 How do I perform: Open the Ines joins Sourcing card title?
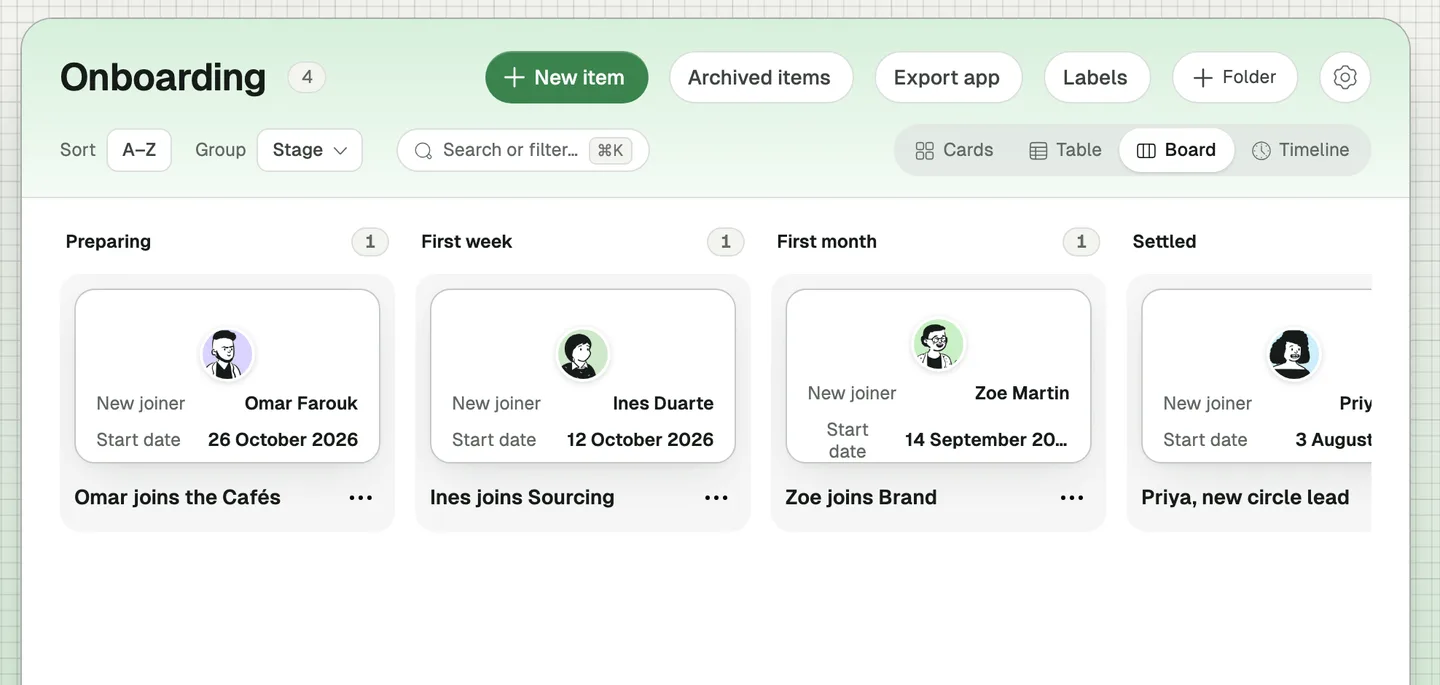(x=522, y=497)
